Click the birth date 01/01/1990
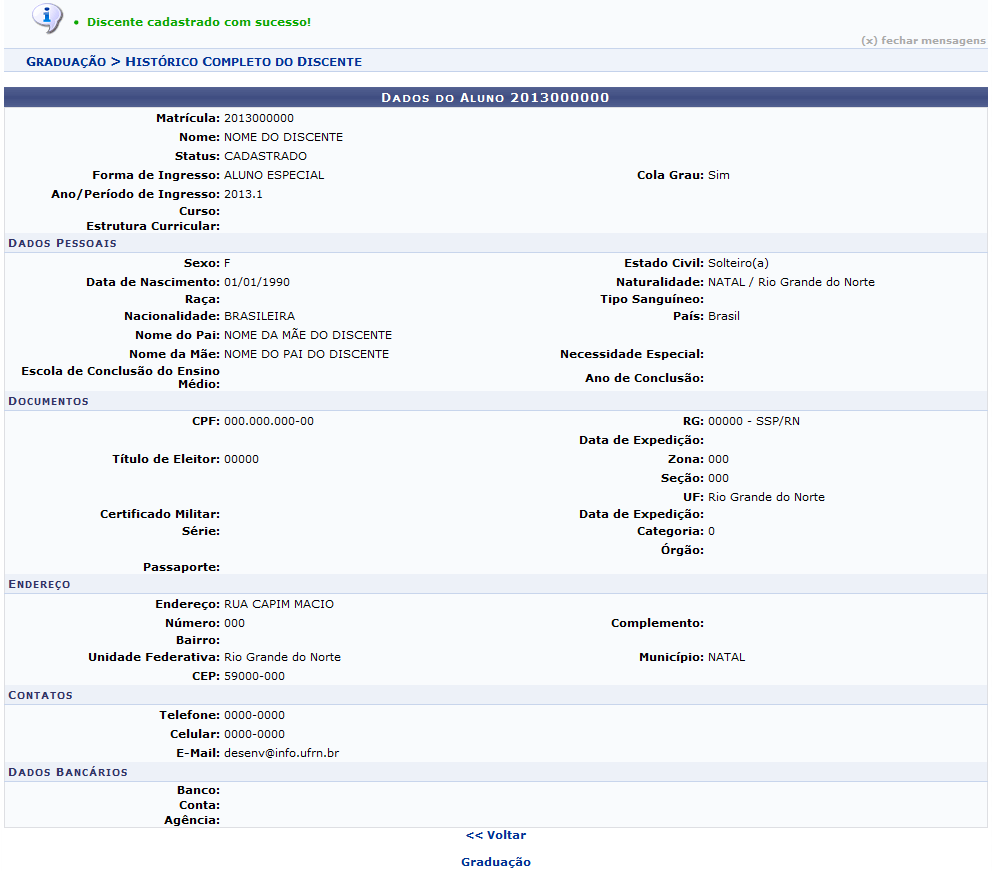The height and width of the screenshot is (871, 992). point(257,282)
